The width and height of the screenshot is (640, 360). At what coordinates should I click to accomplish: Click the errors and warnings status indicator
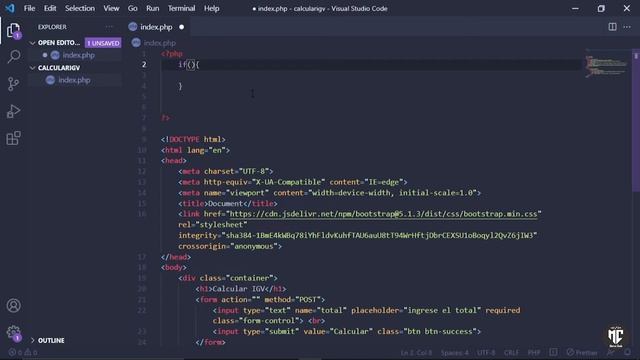pyautogui.click(x=23, y=352)
